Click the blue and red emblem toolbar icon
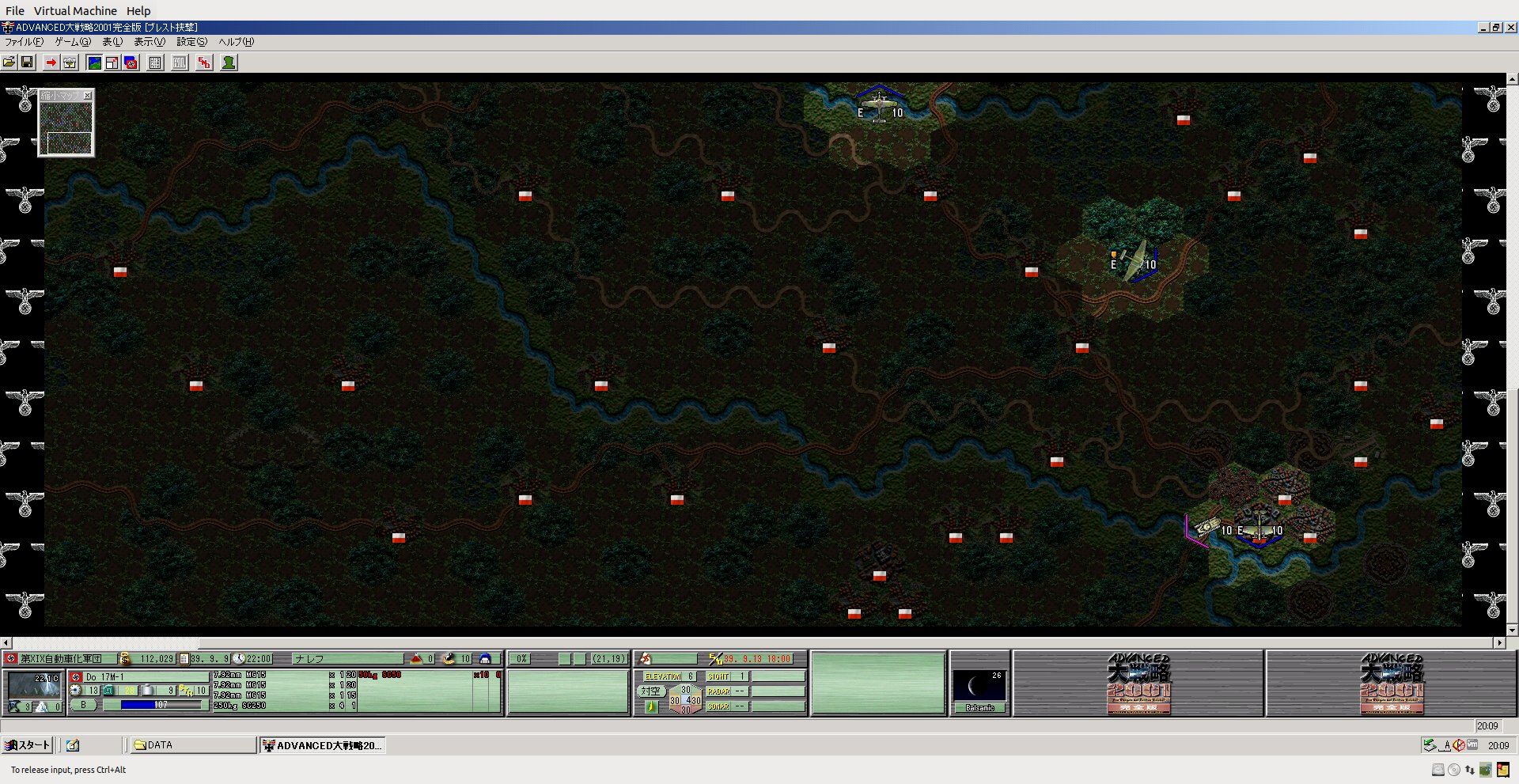This screenshot has width=1519, height=784. [131, 62]
